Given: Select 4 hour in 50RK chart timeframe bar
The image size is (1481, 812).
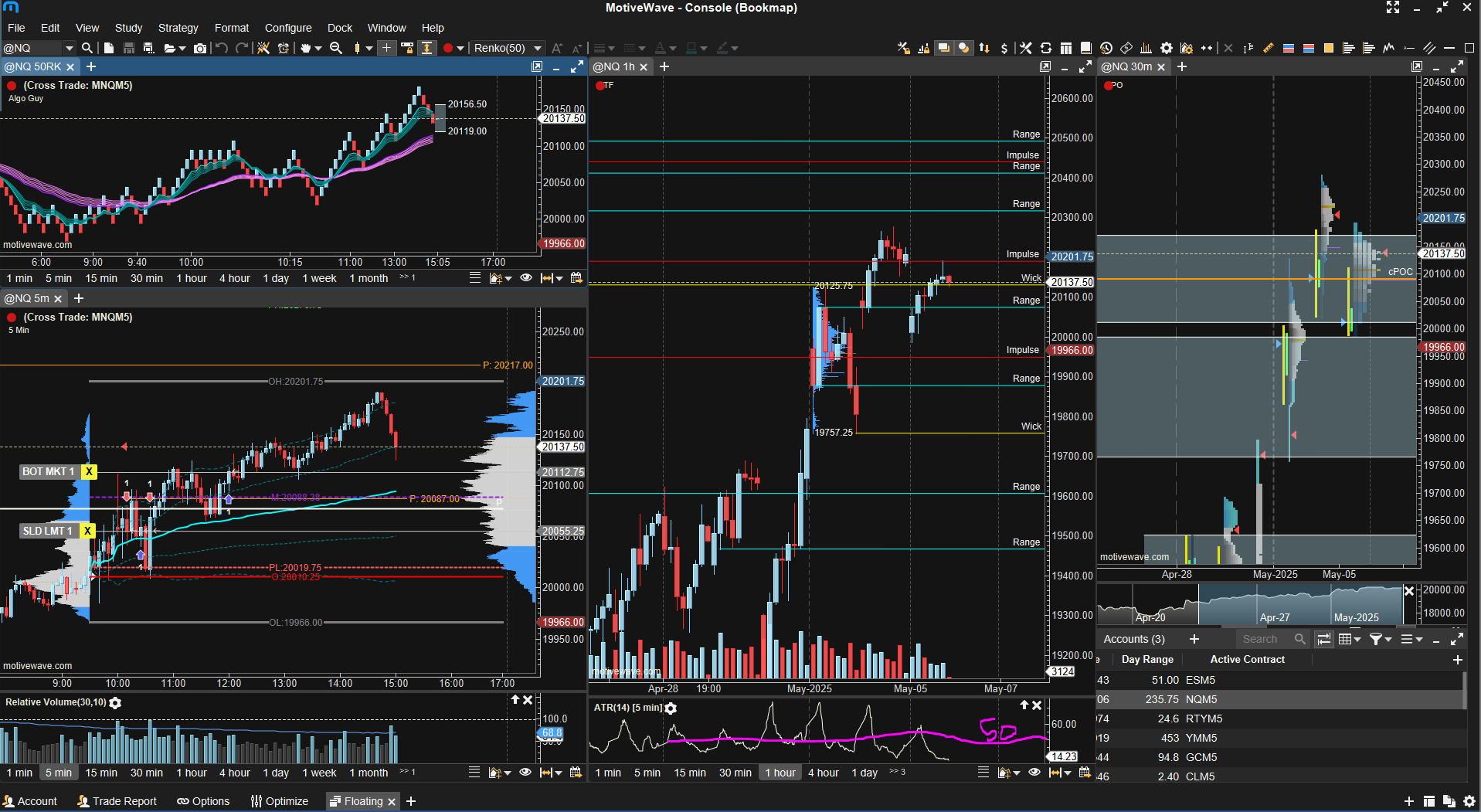Looking at the screenshot, I should 235,278.
